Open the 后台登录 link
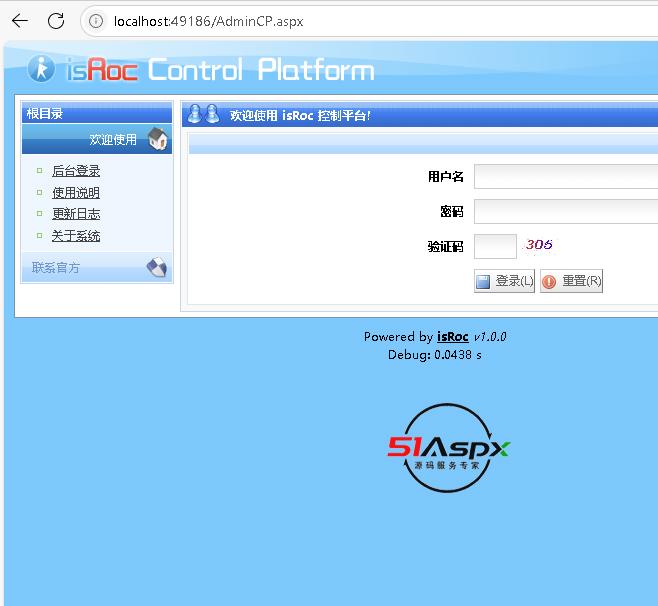The height and width of the screenshot is (606, 658). 76,171
